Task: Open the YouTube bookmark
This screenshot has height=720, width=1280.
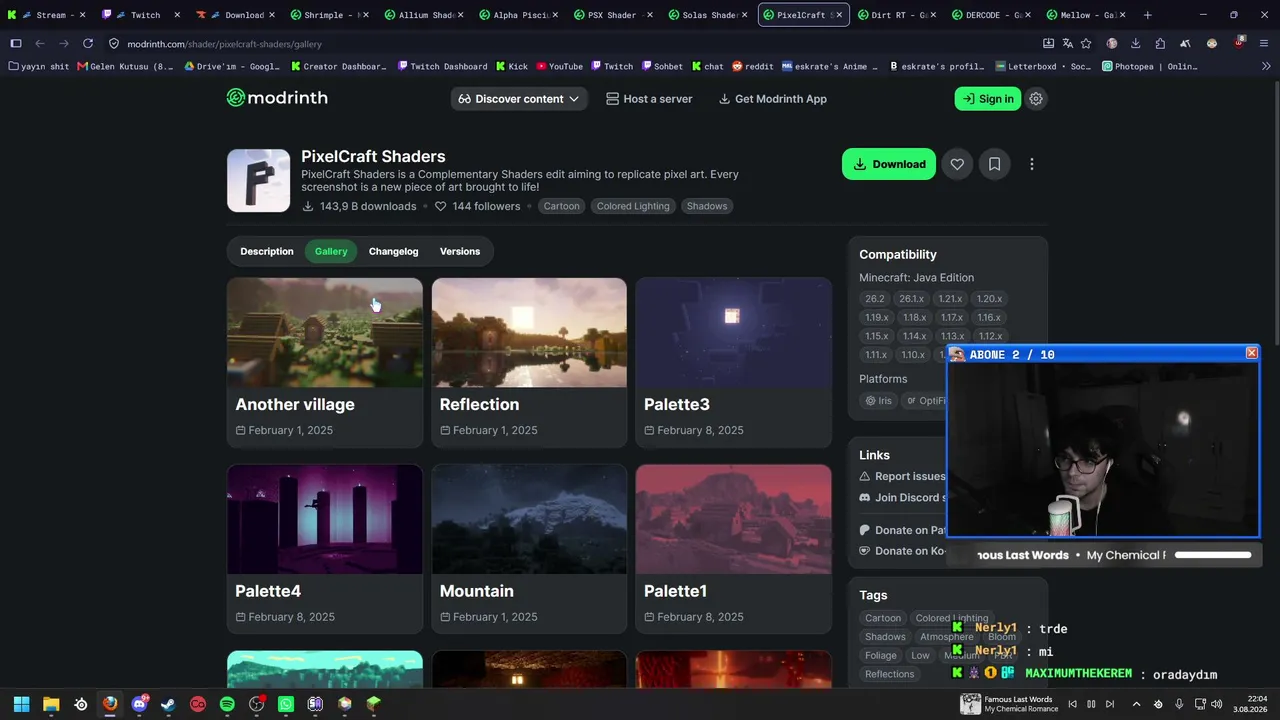Action: (559, 66)
